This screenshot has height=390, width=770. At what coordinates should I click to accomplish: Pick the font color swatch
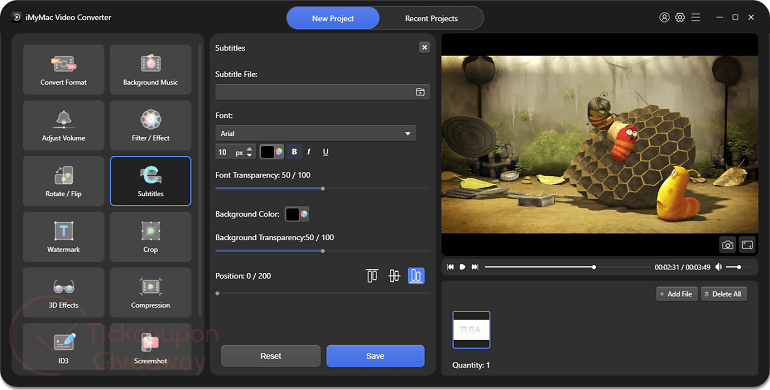(272, 152)
